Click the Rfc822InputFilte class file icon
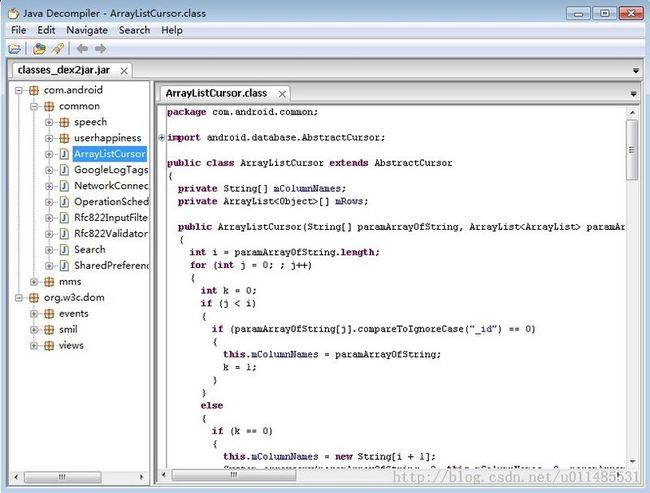650x493 pixels. pyautogui.click(x=64, y=218)
